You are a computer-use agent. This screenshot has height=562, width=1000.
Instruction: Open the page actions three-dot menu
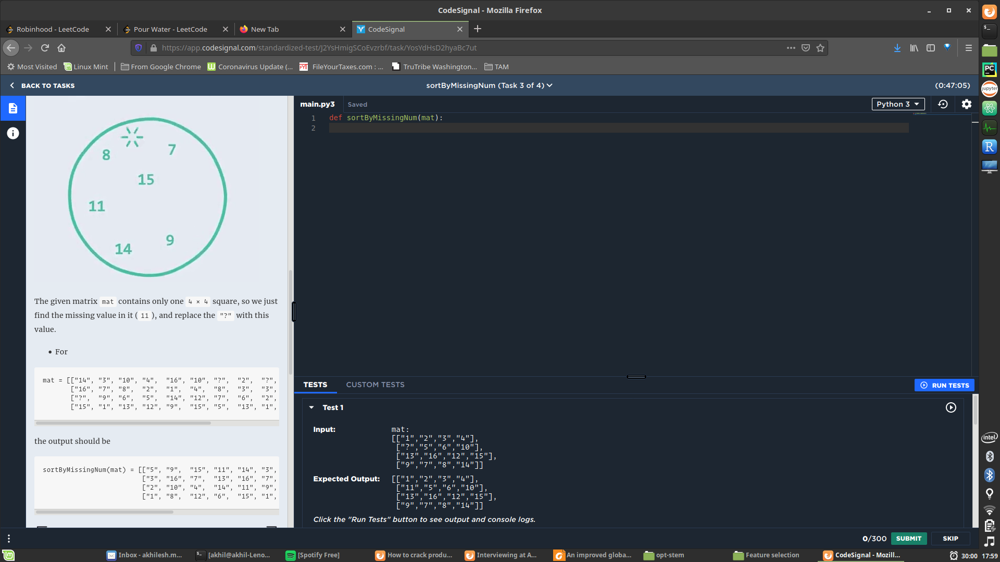791,48
